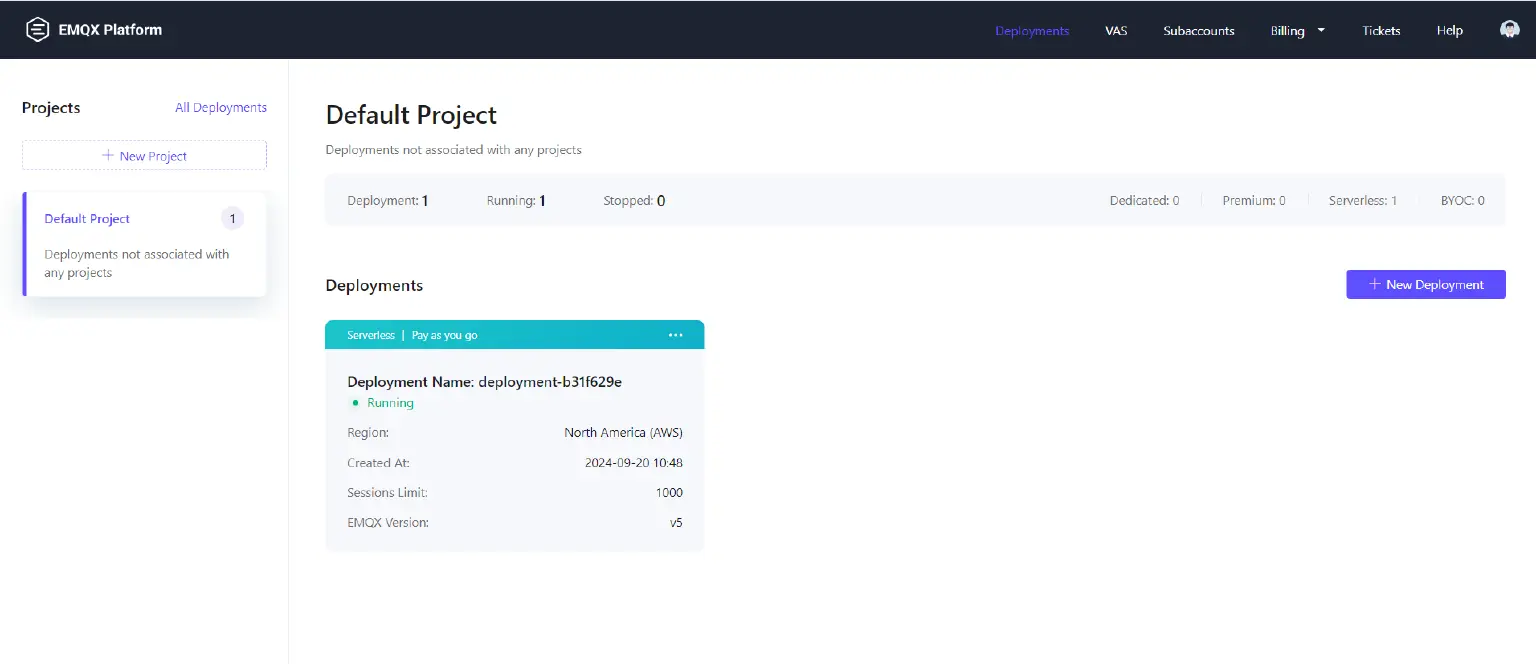Image resolution: width=1536 pixels, height=664 pixels.
Task: Click the green Running status dot
Action: [x=355, y=402]
